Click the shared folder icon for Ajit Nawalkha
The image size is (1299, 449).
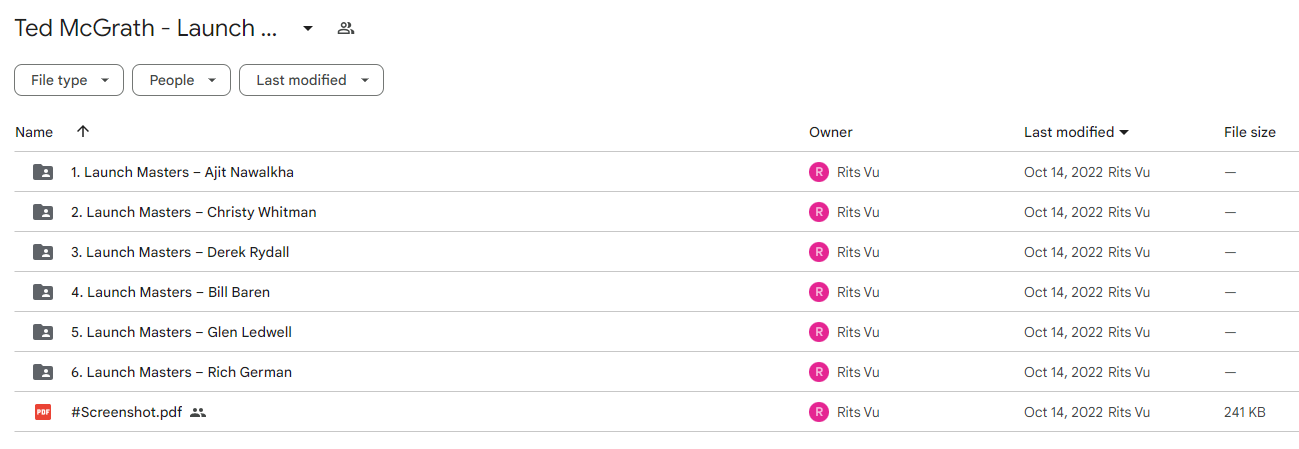point(43,172)
